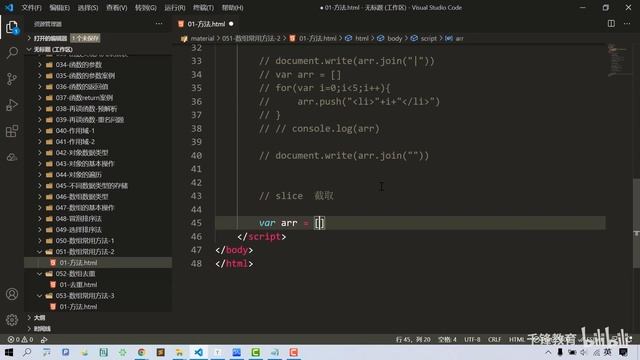This screenshot has height=360, width=640.
Task: Open the Run and Debug view
Action: point(12,105)
